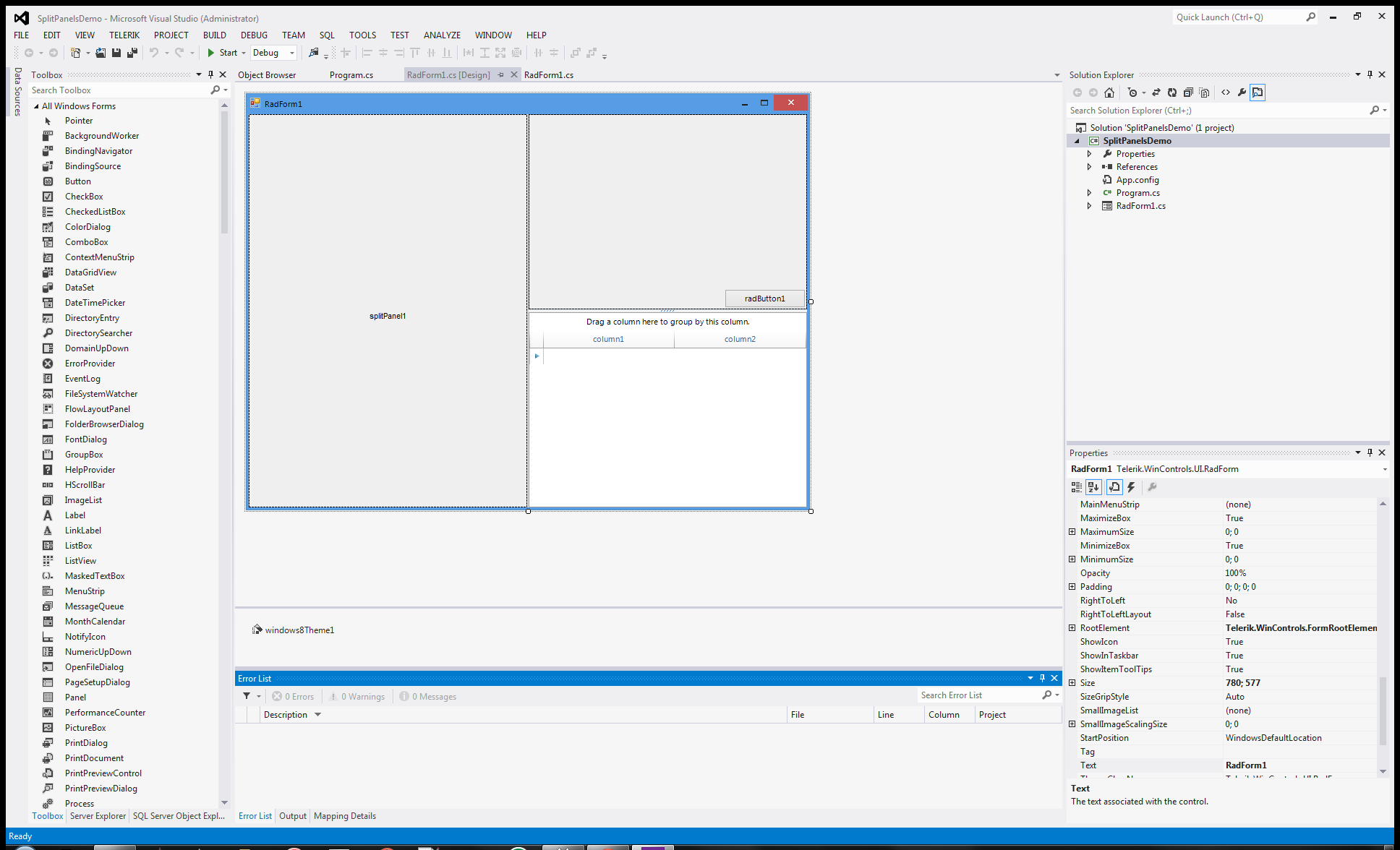Open the TELERIK menu
This screenshot has height=850, width=1400.
(124, 35)
